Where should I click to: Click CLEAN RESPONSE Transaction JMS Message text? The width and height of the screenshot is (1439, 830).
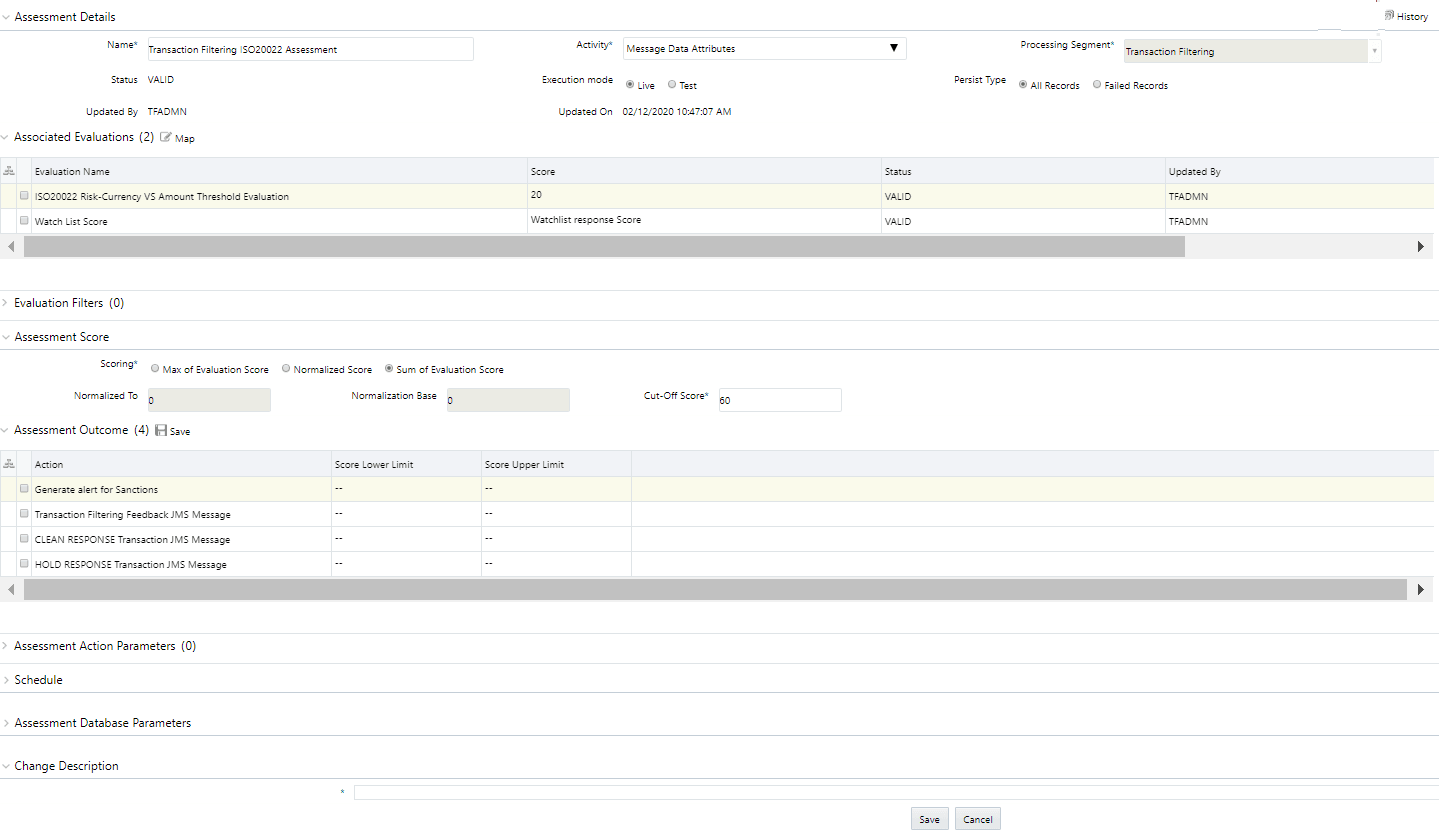click(133, 539)
